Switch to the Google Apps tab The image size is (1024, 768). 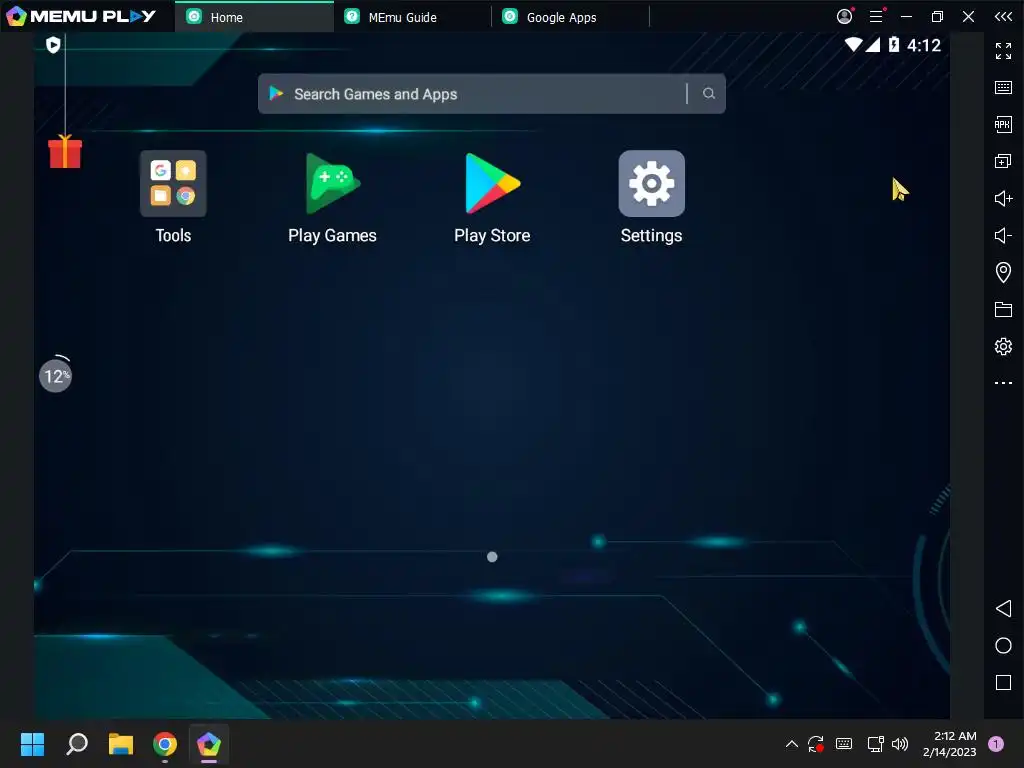pos(570,17)
